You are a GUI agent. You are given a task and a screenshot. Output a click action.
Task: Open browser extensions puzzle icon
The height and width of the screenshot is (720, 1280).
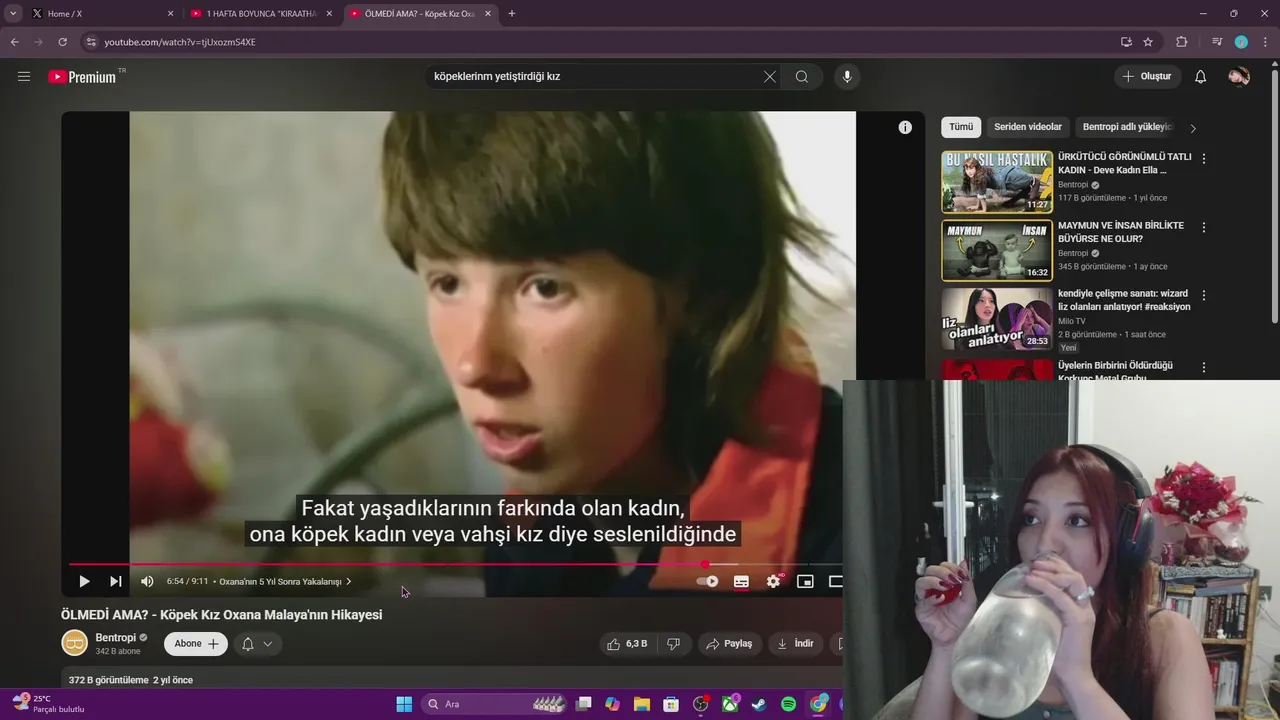[x=1182, y=42]
